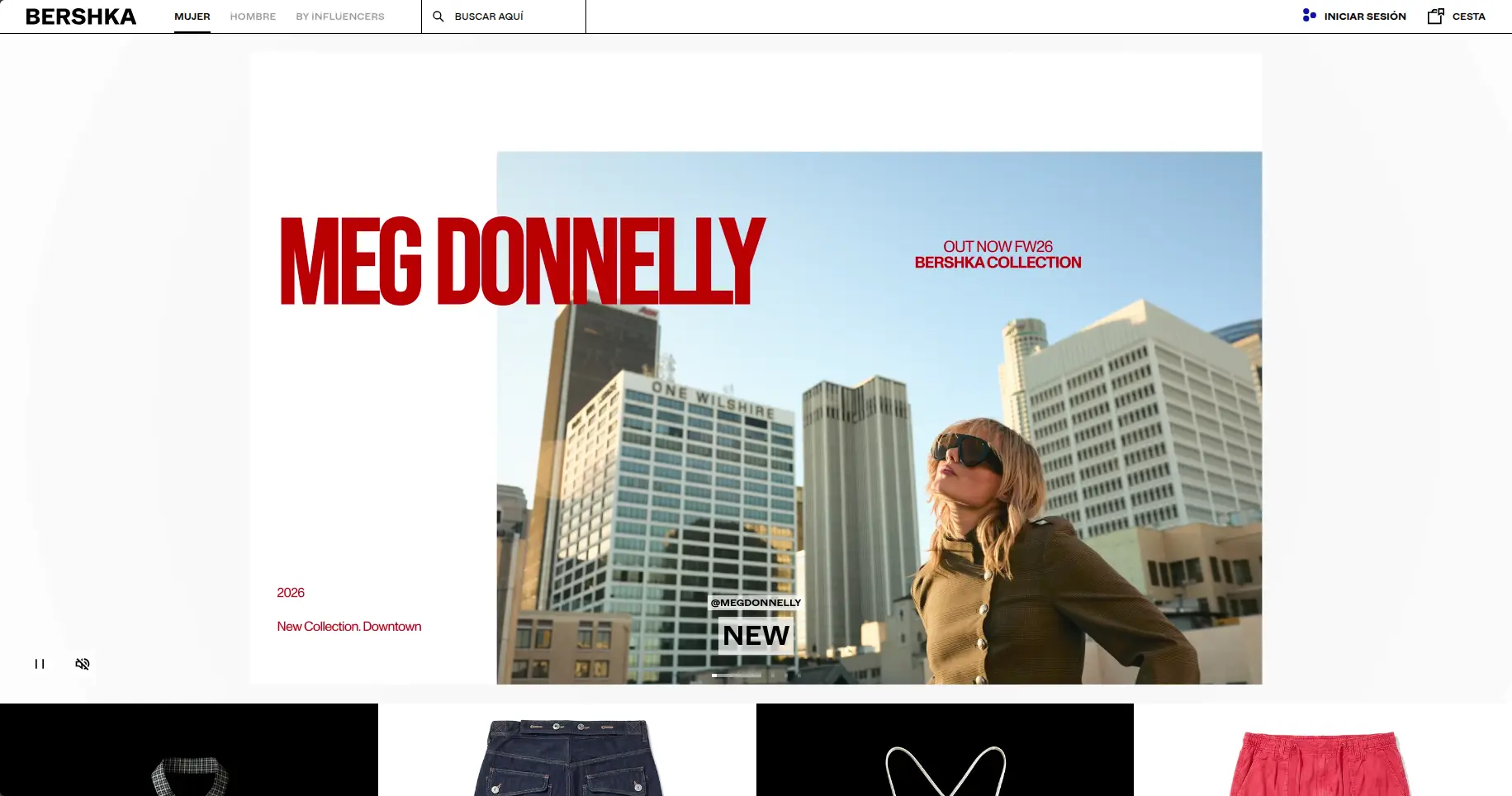Open the red shorts product thumbnail
The image size is (1512, 796).
tap(1323, 750)
